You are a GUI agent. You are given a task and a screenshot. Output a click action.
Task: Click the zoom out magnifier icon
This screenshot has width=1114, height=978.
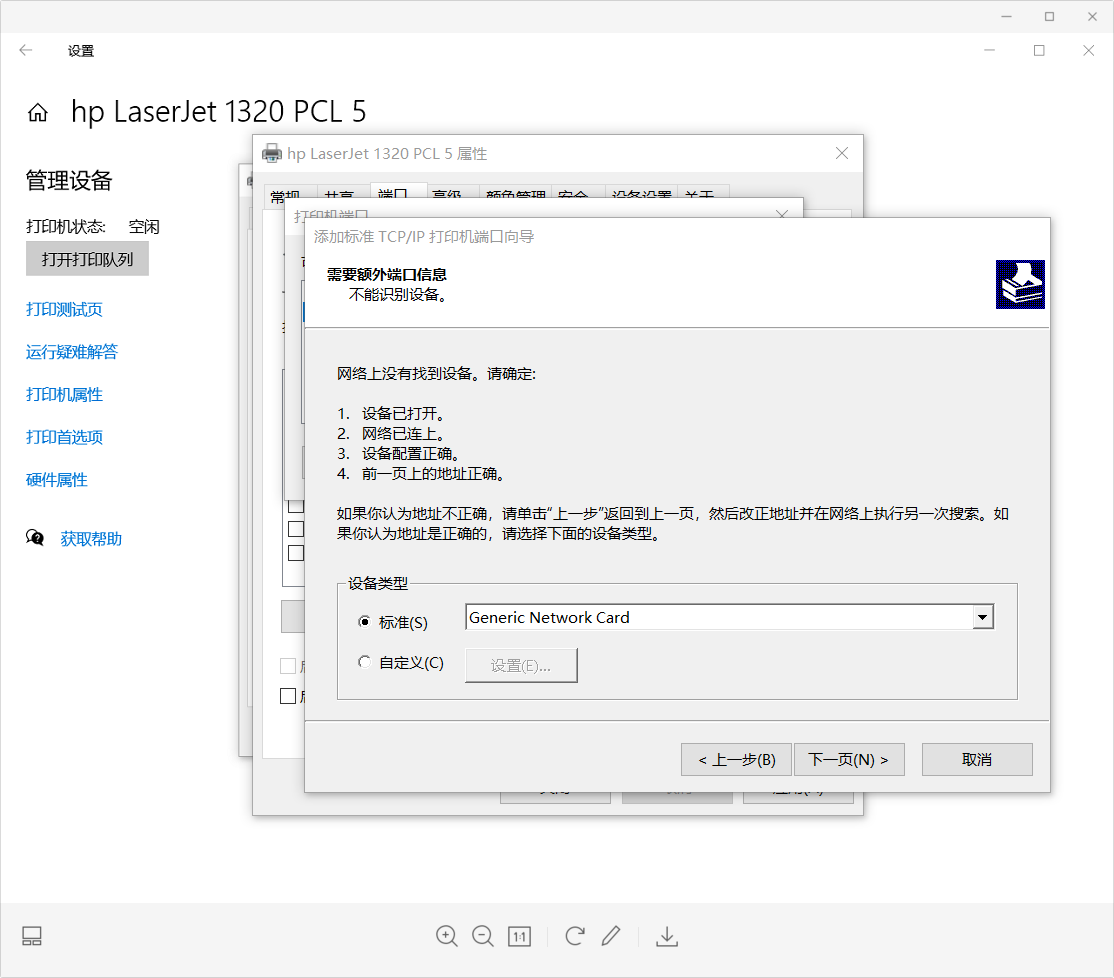pos(483,936)
